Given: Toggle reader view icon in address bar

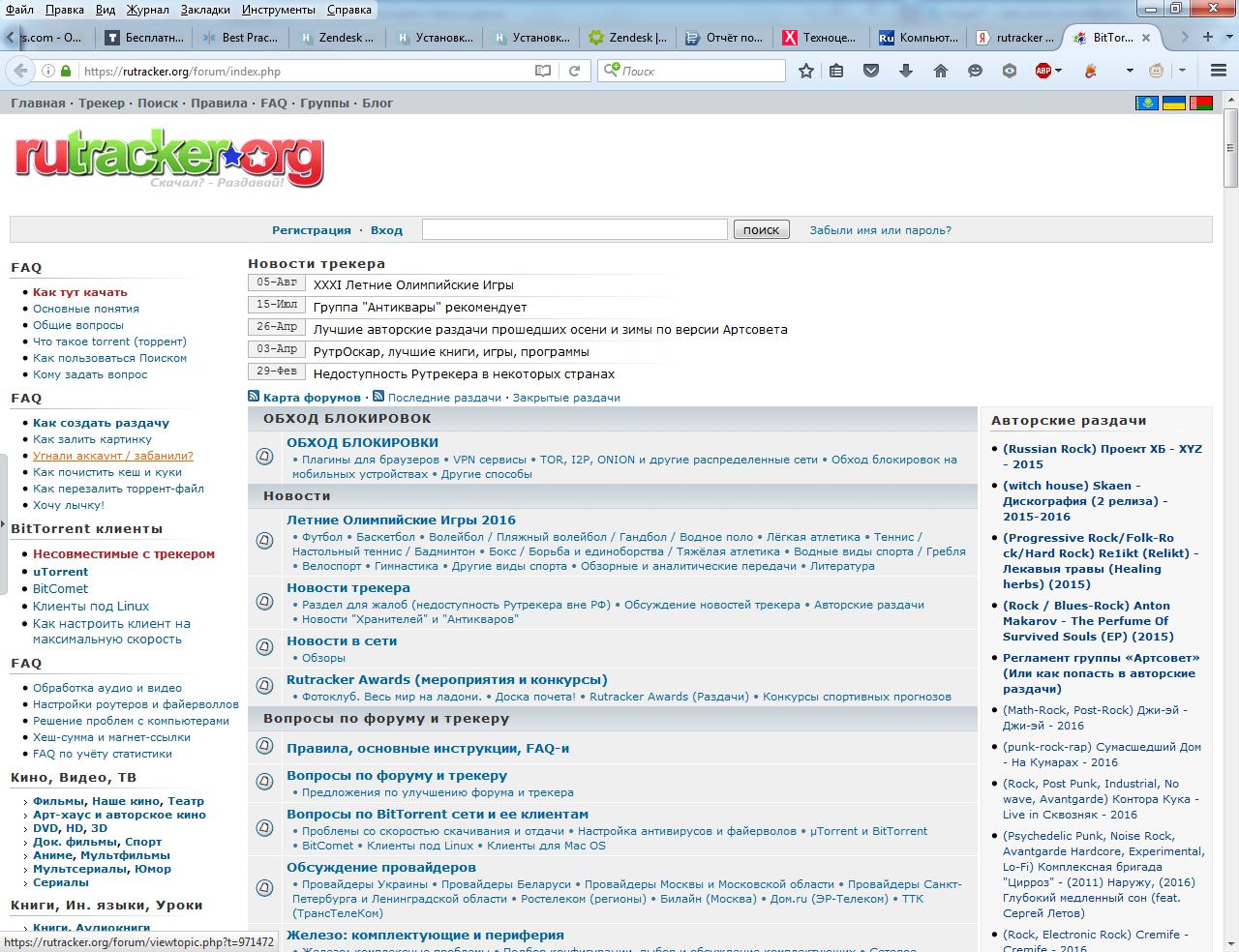Looking at the screenshot, I should pos(543,71).
